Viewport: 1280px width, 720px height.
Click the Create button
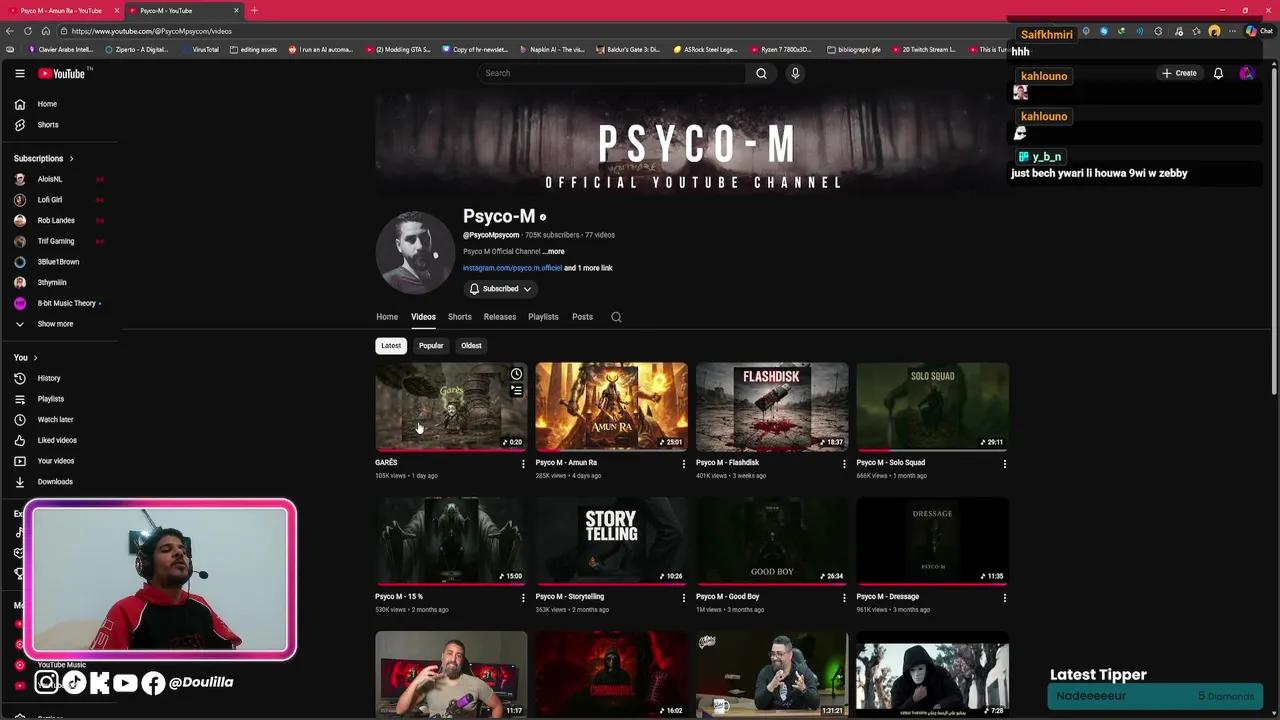(1180, 73)
